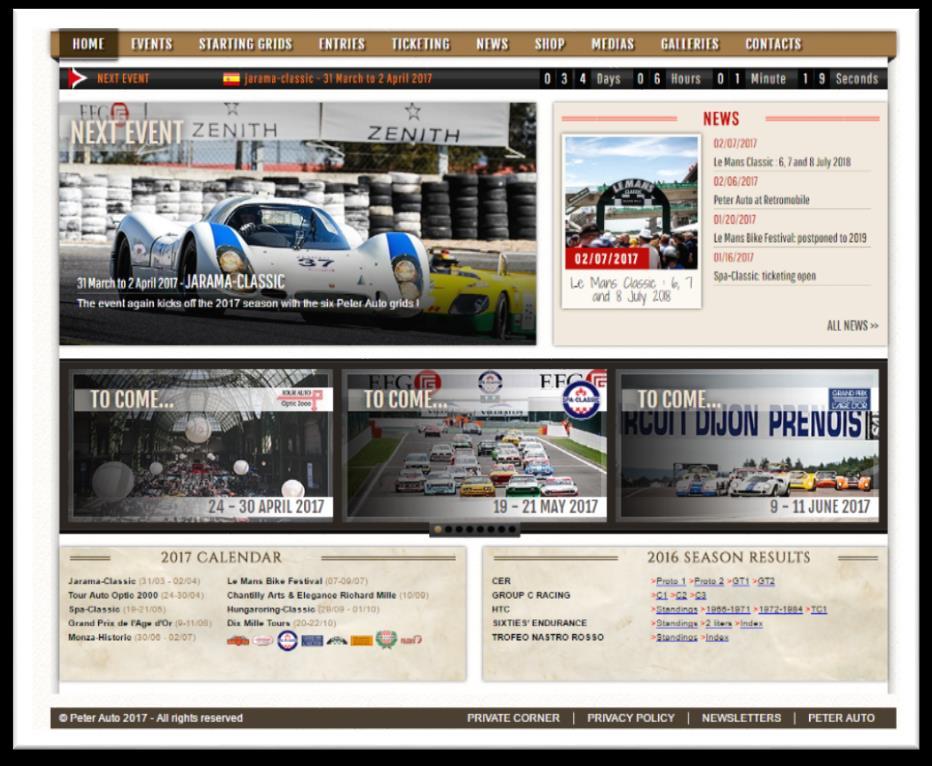Open HTC 1972-1984 results
The height and width of the screenshot is (766, 932).
[x=780, y=609]
